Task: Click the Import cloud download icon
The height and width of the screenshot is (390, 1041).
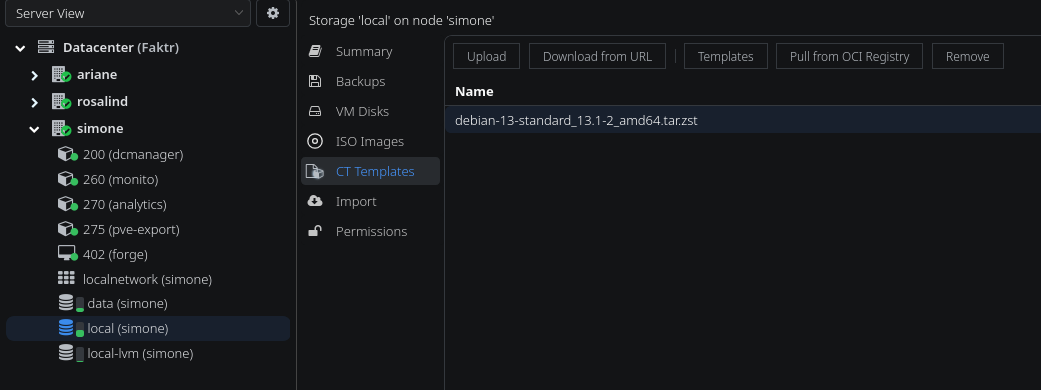Action: 315,201
